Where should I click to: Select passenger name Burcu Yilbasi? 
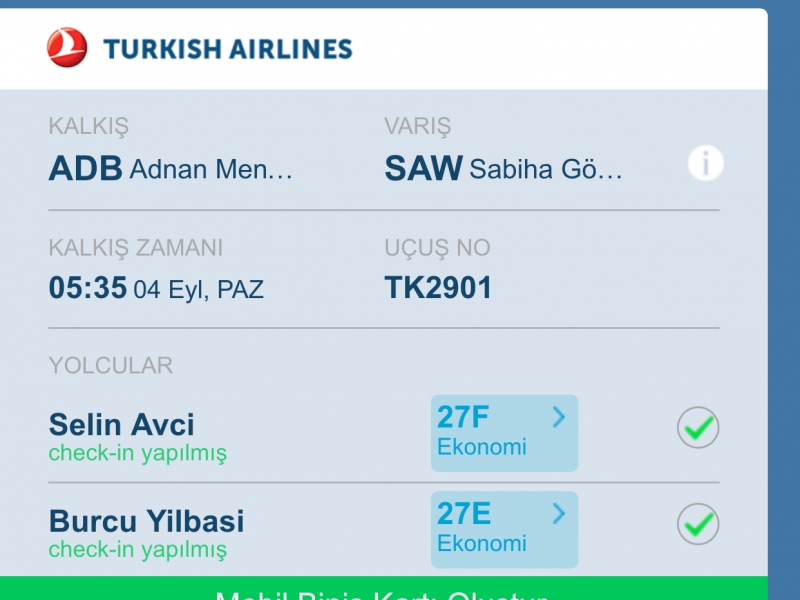pos(146,521)
